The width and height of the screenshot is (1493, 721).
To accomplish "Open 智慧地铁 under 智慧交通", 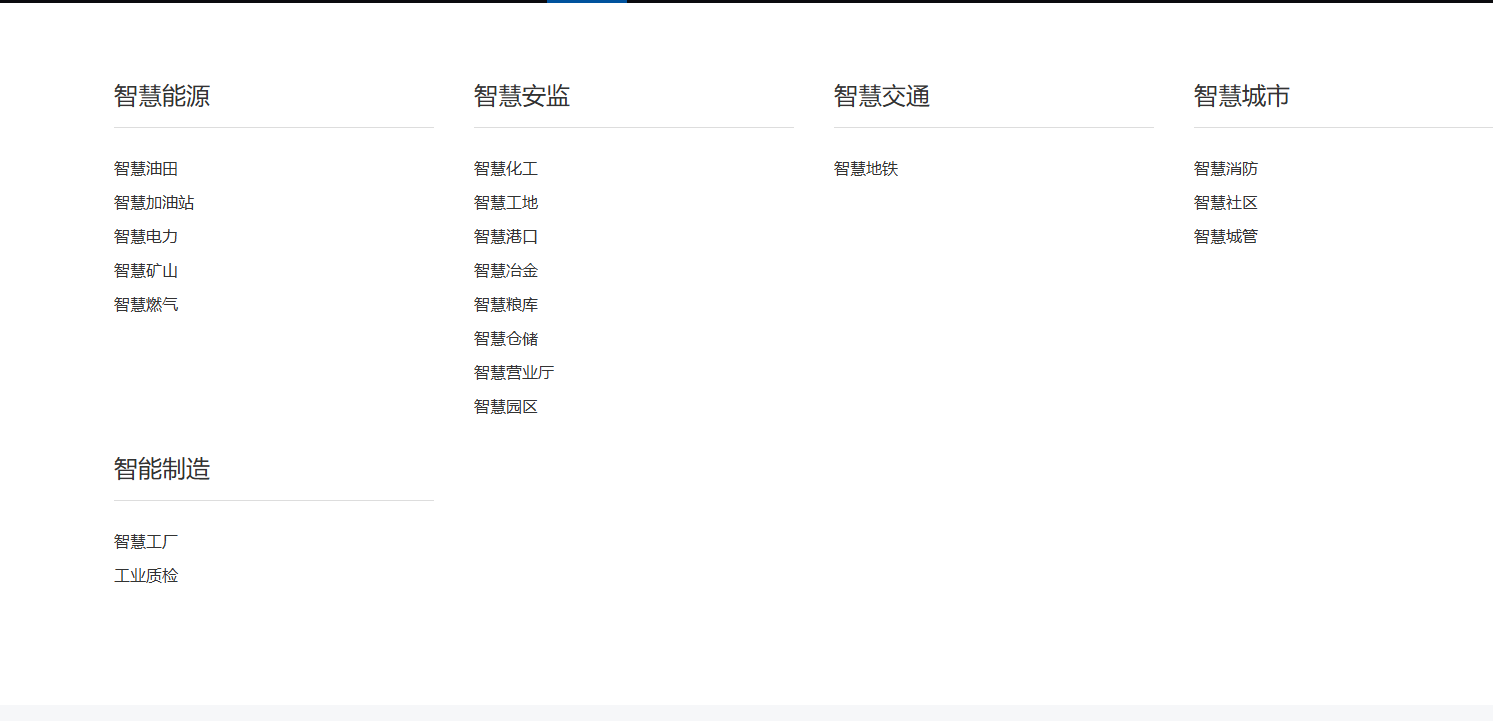I will 866,169.
